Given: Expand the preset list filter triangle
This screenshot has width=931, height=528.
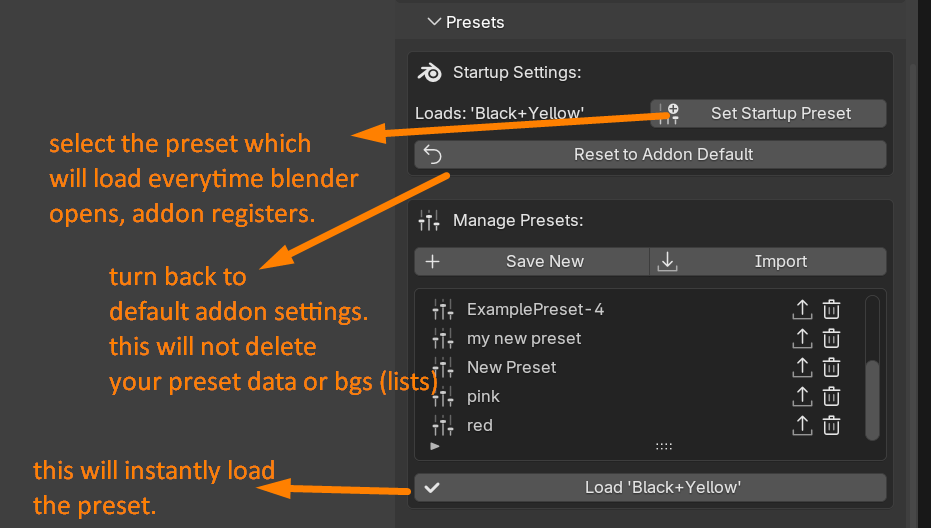Looking at the screenshot, I should (435, 446).
